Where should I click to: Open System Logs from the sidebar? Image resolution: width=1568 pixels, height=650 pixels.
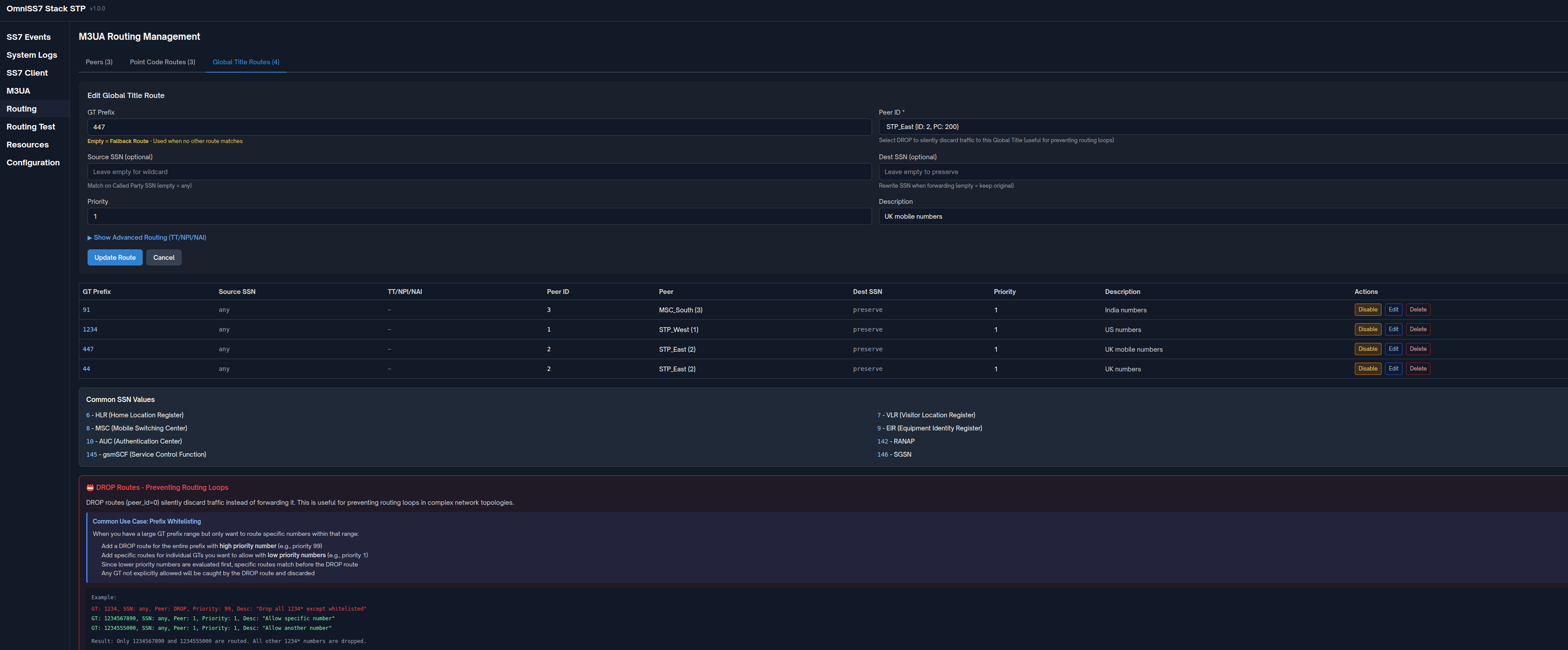pos(32,55)
